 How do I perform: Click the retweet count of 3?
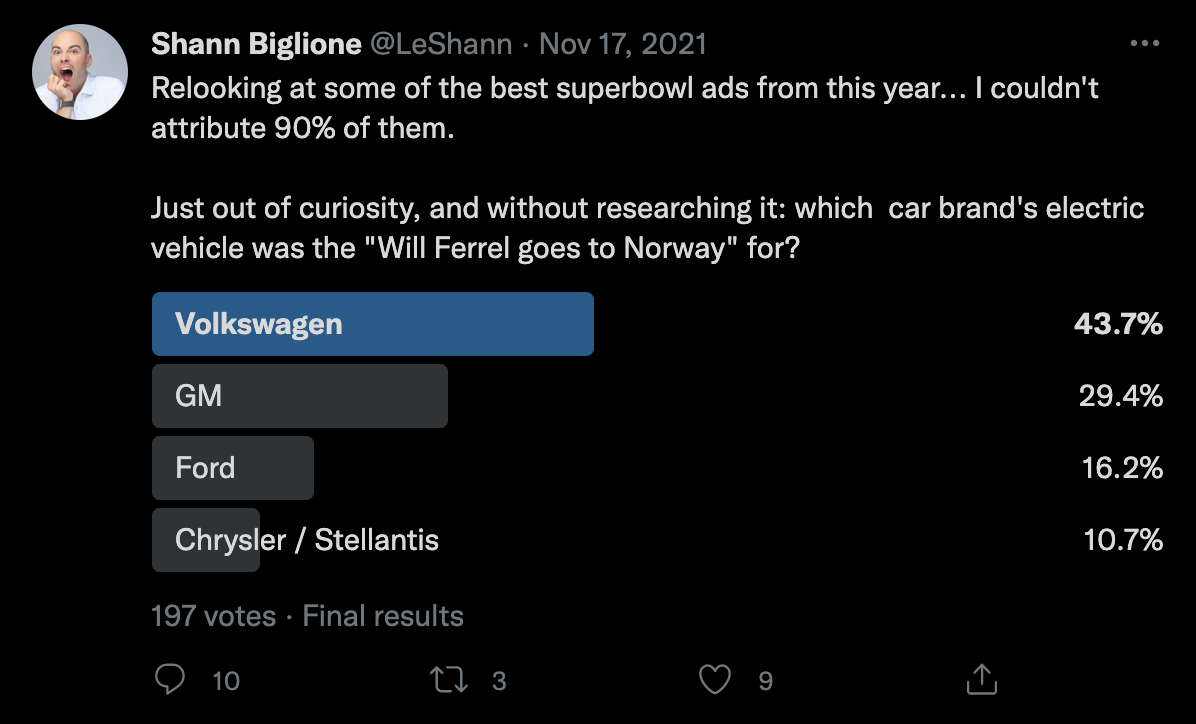499,681
